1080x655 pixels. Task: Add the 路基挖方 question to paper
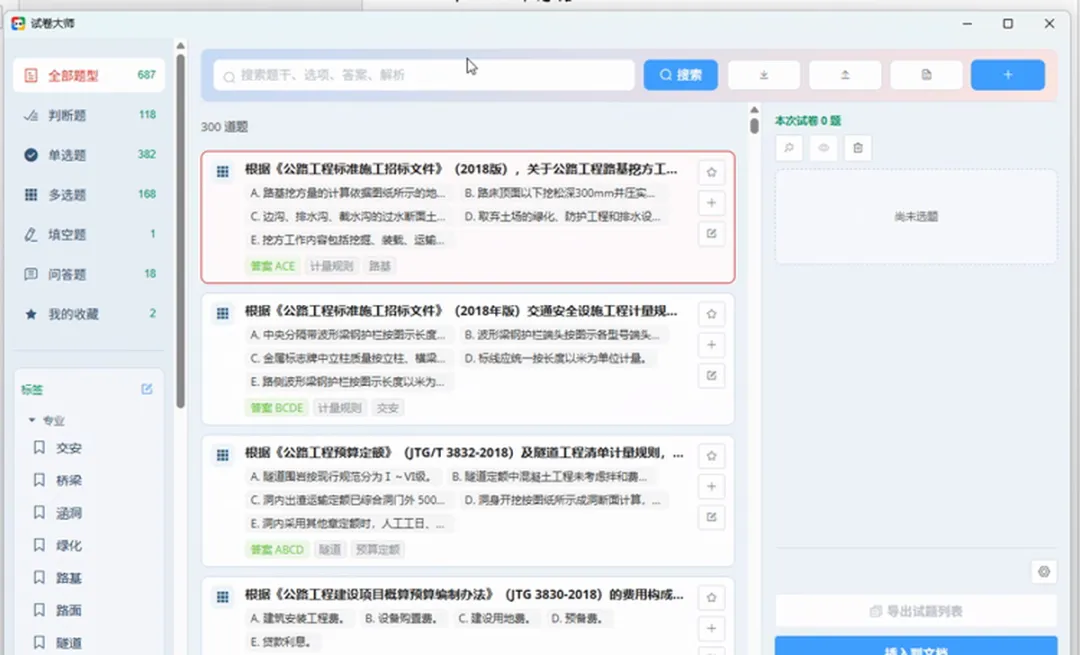(712, 202)
